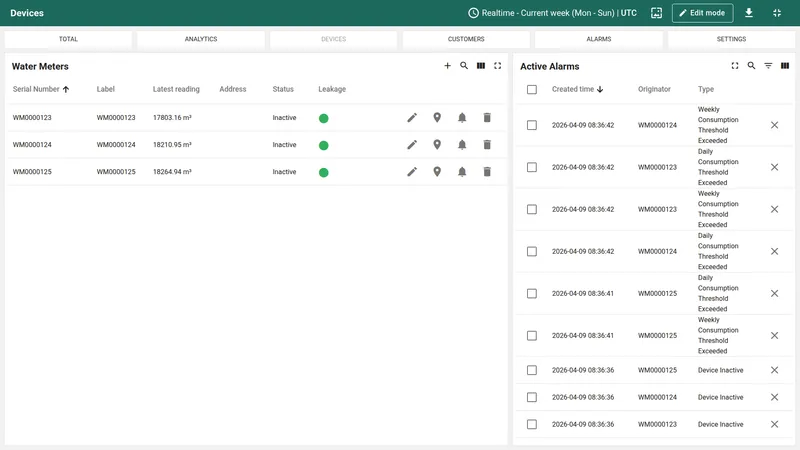
Task: Clear Weekly Consumption alarm for WM0000124
Action: tap(774, 126)
